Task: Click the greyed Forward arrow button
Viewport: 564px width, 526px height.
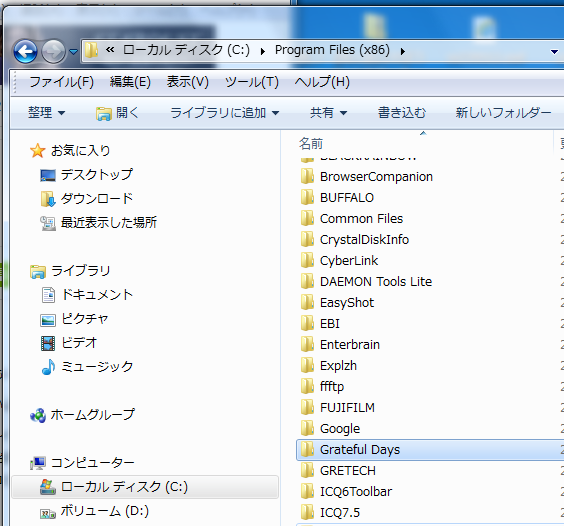Action: [53, 51]
